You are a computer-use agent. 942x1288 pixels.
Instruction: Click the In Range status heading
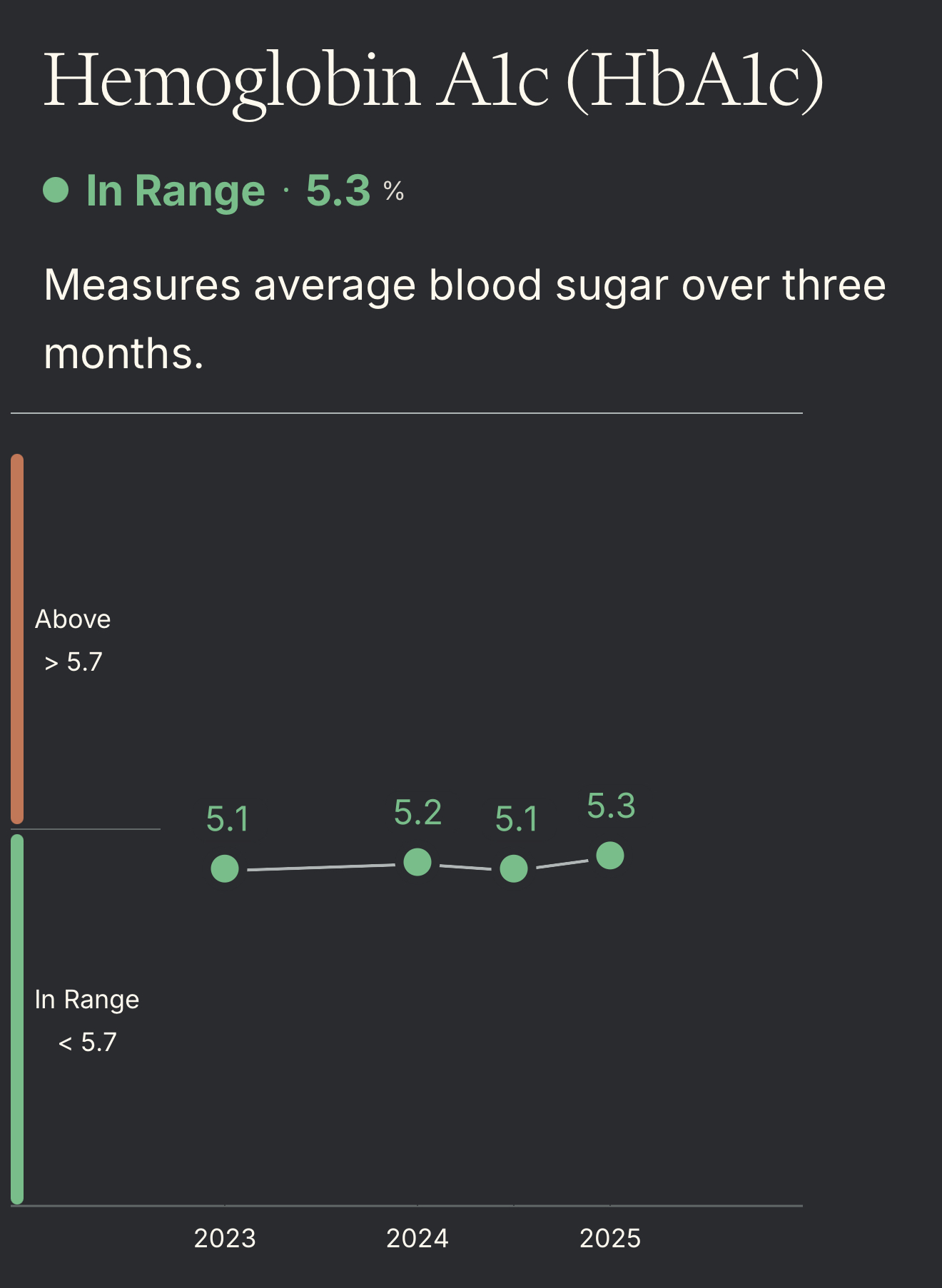tap(175, 191)
